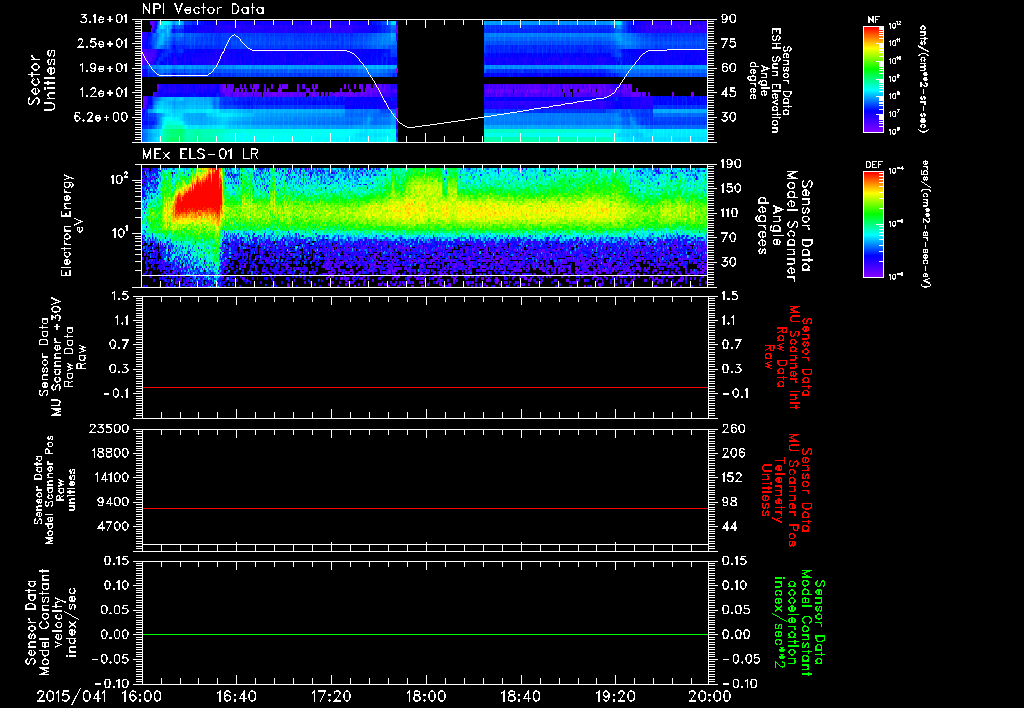This screenshot has width=1024, height=708.
Task: Click the 'NPI Vector Data' panel title
Action: 203,9
